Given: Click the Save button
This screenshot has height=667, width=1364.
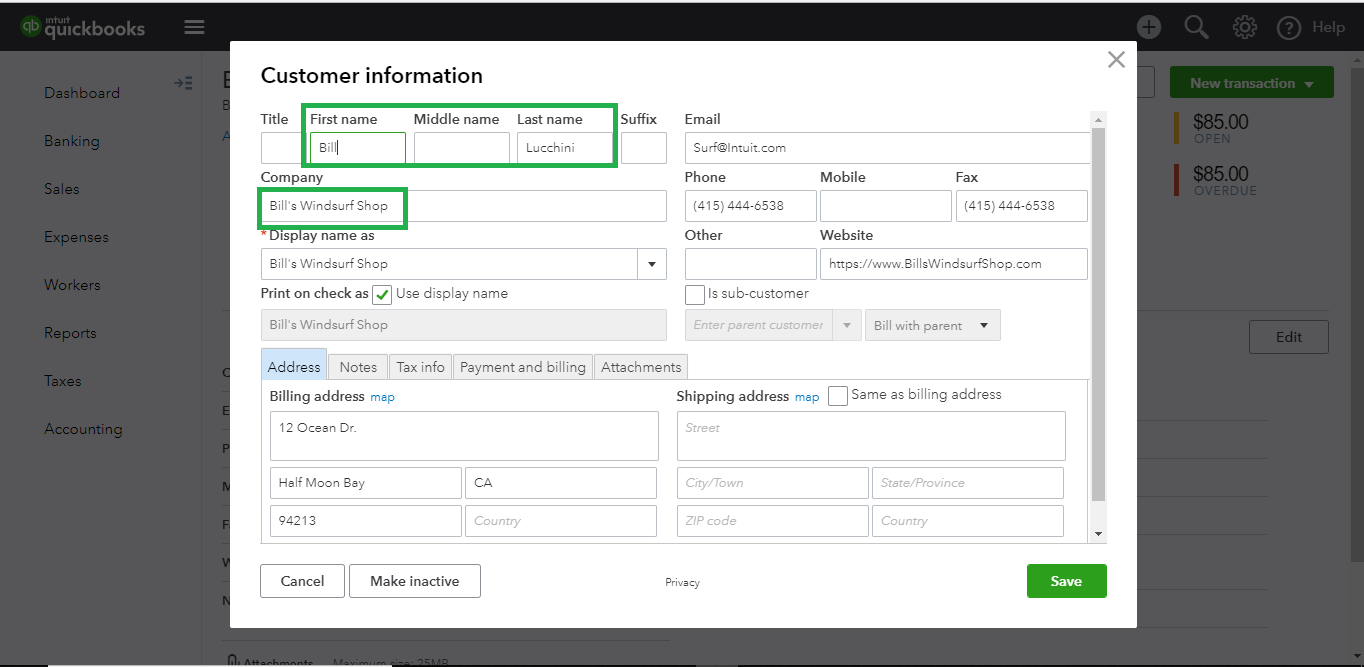Looking at the screenshot, I should 1066,581.
